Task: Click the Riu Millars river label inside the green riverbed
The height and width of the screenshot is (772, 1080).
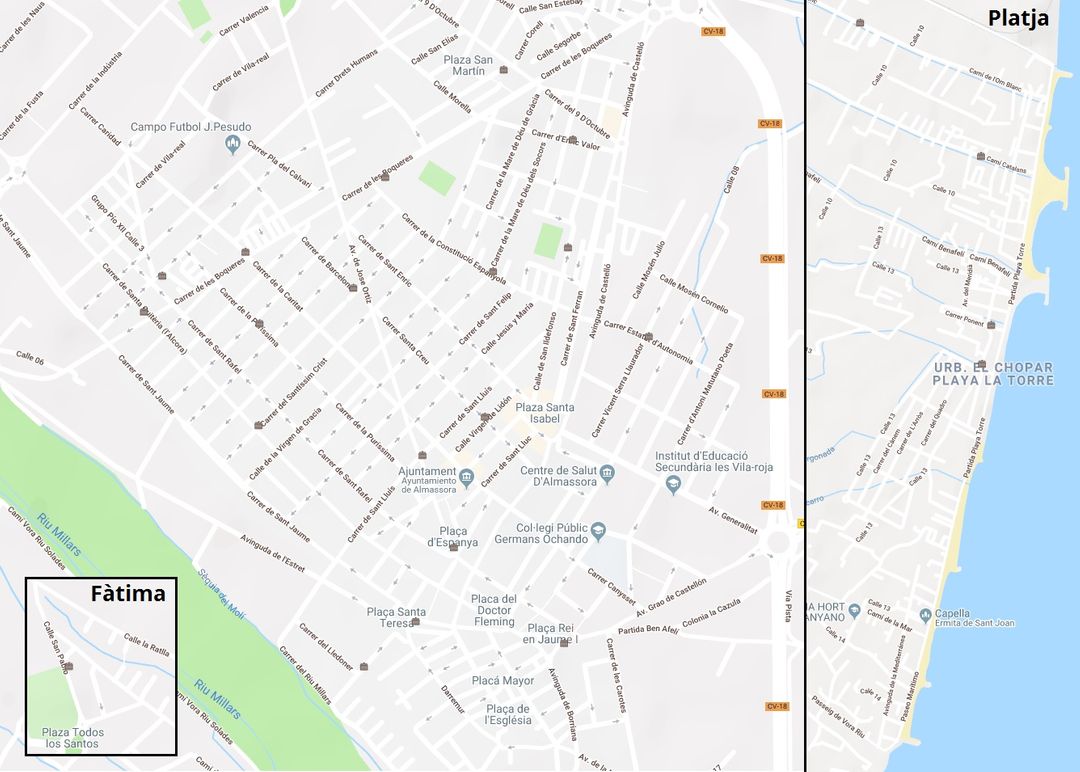Action: pyautogui.click(x=217, y=699)
